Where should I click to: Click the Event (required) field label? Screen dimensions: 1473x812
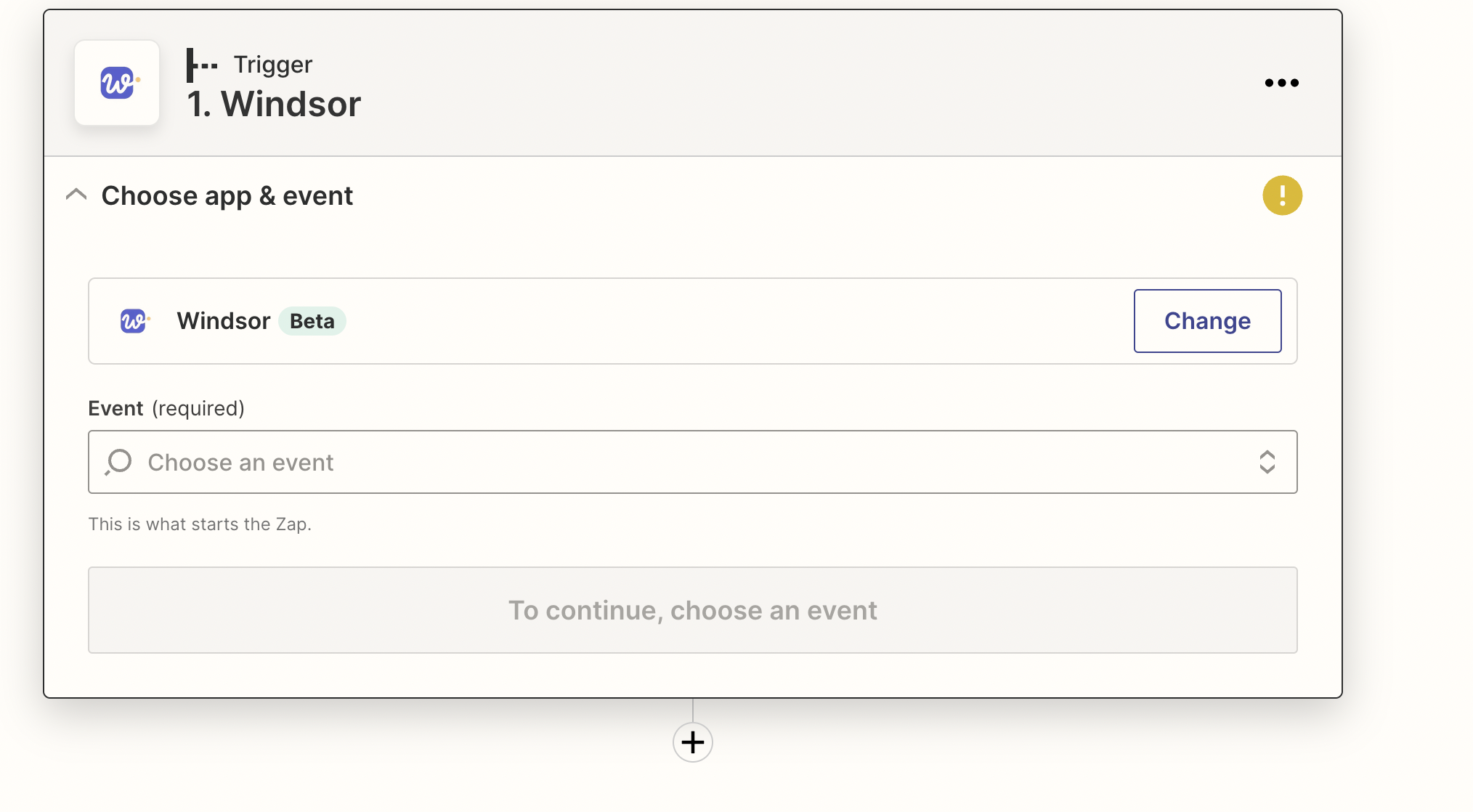(166, 408)
